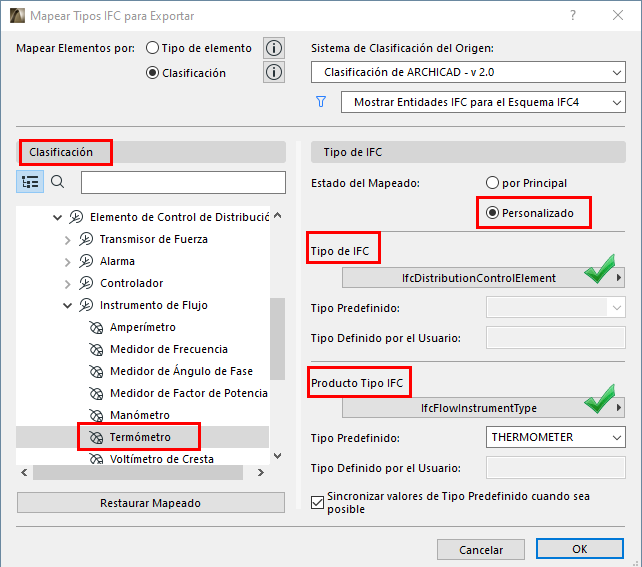Image resolution: width=642 pixels, height=567 pixels.
Task: Click the tree horizontal scrollbar thumb
Action: (x=138, y=472)
